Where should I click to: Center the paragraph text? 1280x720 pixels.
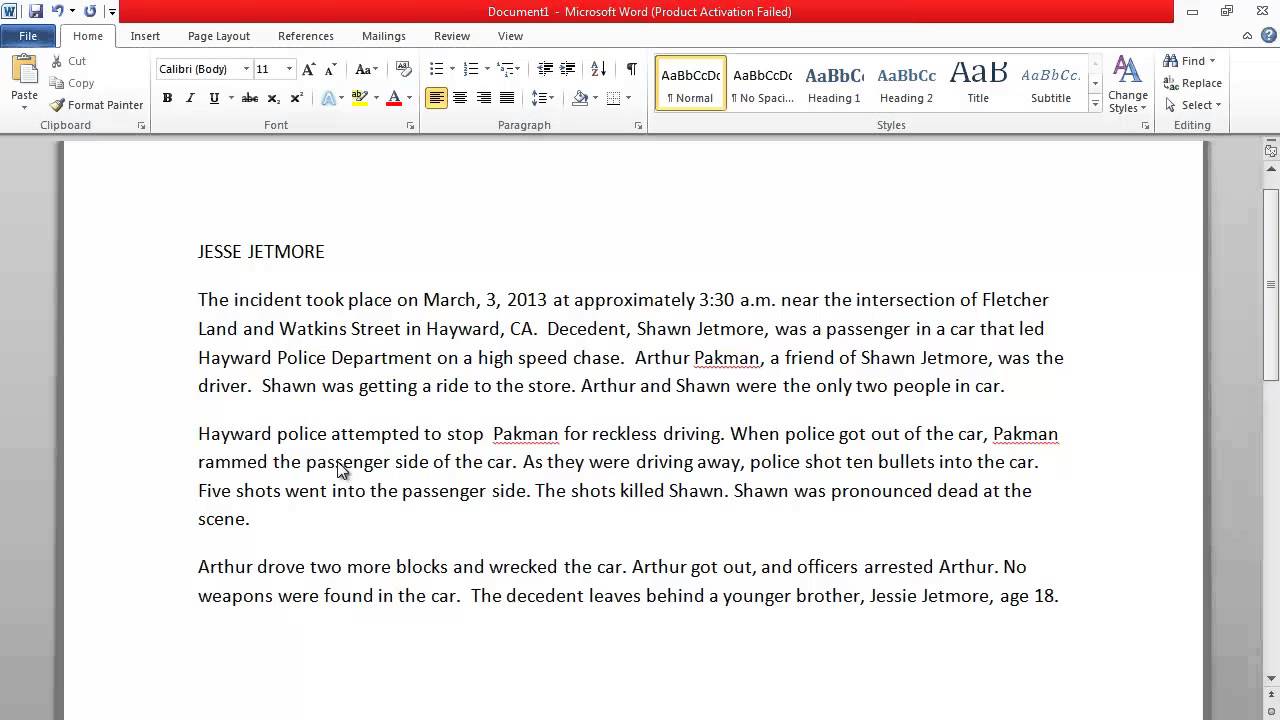click(x=460, y=98)
